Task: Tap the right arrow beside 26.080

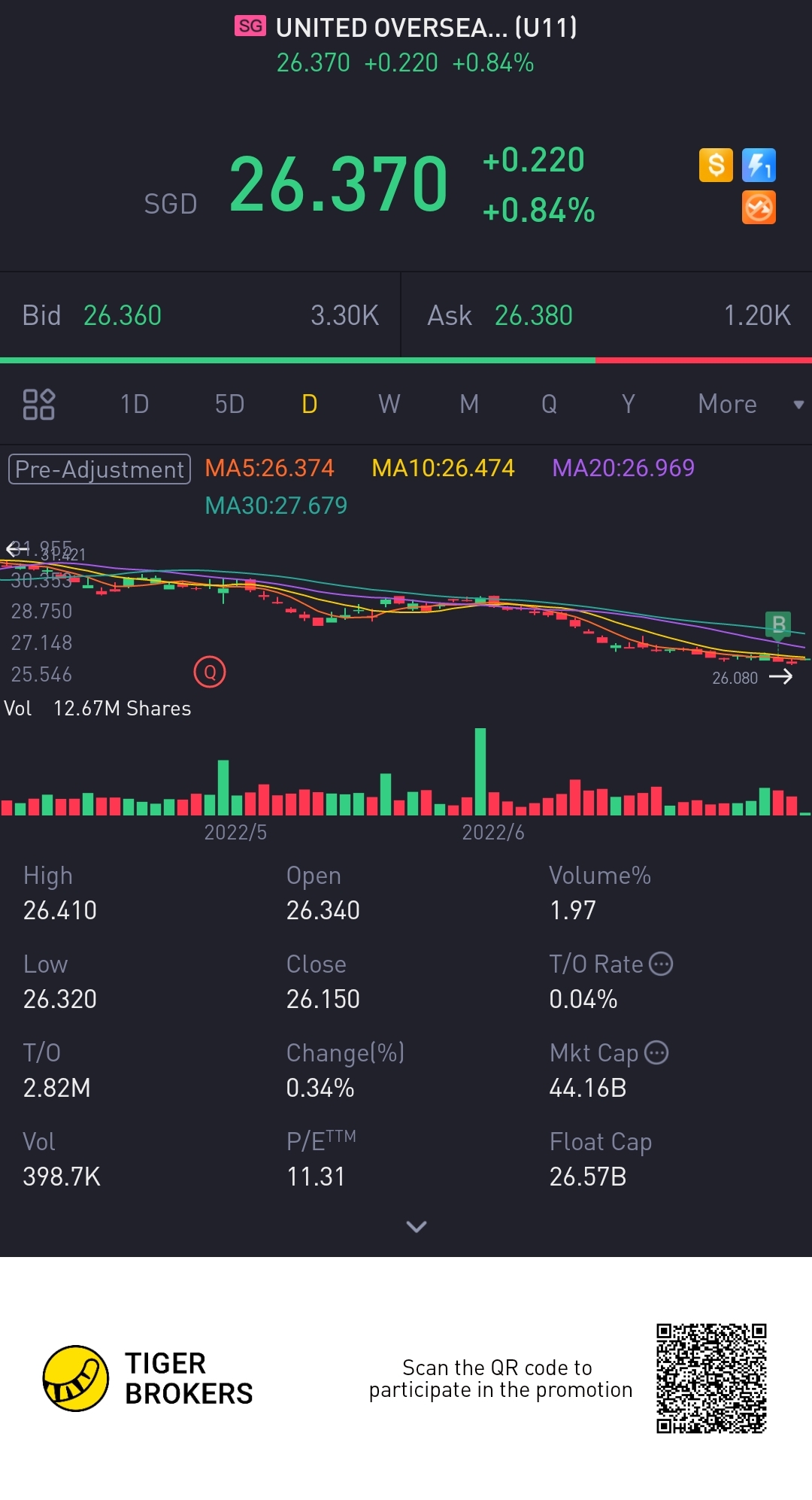Action: pyautogui.click(x=781, y=677)
